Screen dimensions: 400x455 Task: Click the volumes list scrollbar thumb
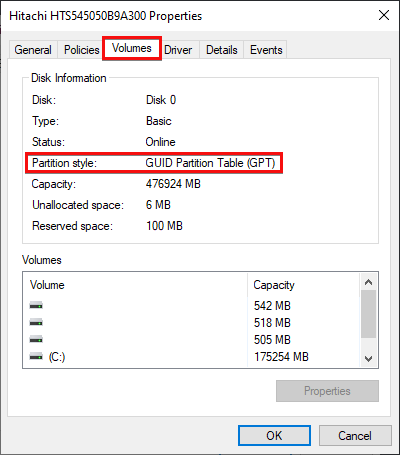click(368, 314)
